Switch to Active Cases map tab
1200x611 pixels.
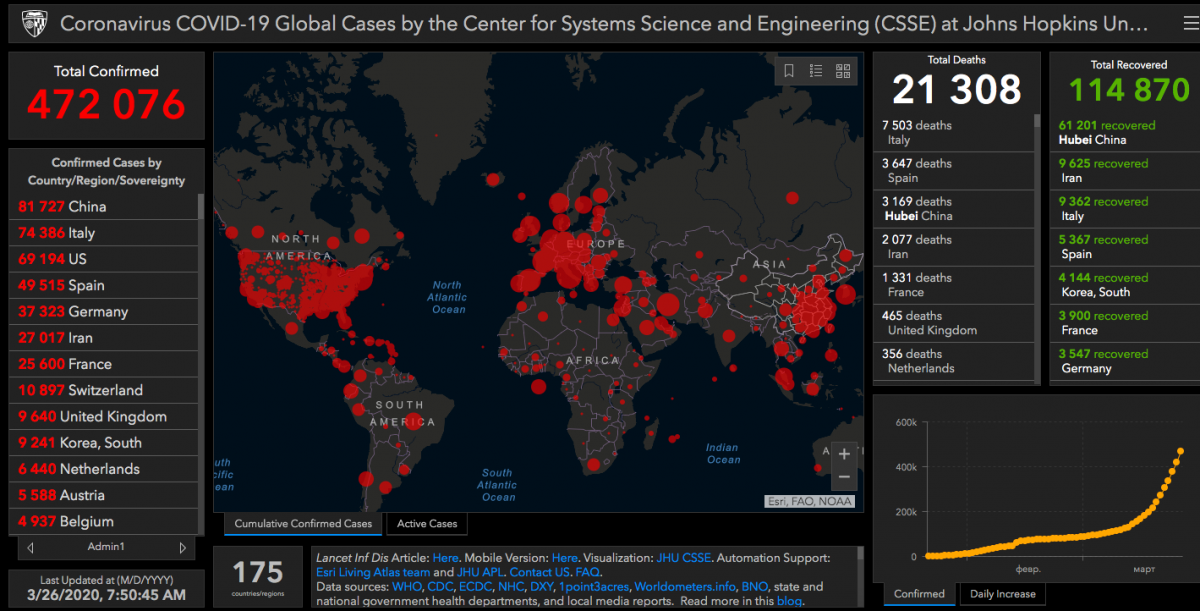(427, 523)
